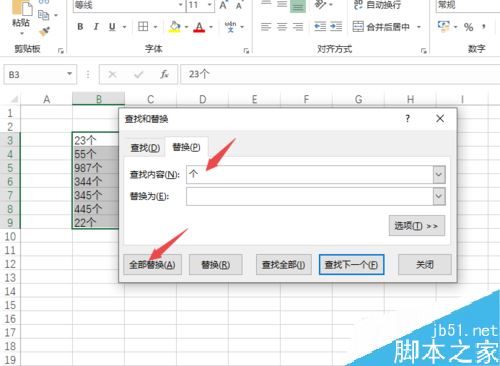
Task: Apply percent style icon
Action: (x=469, y=27)
